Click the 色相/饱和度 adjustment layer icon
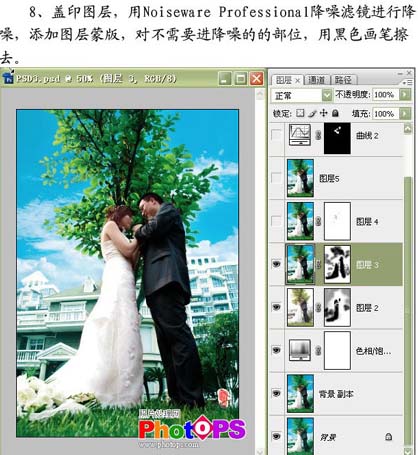Image resolution: width=418 pixels, height=455 pixels. click(300, 350)
